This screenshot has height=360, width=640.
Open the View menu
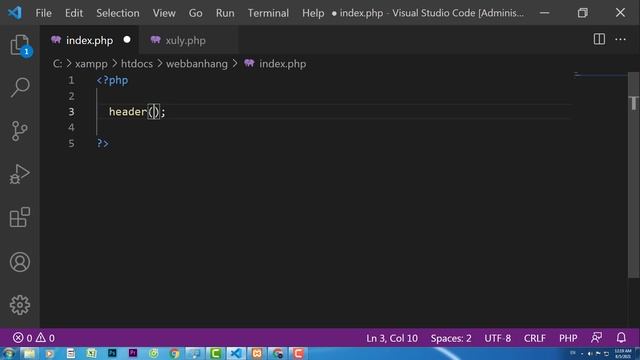pos(164,13)
